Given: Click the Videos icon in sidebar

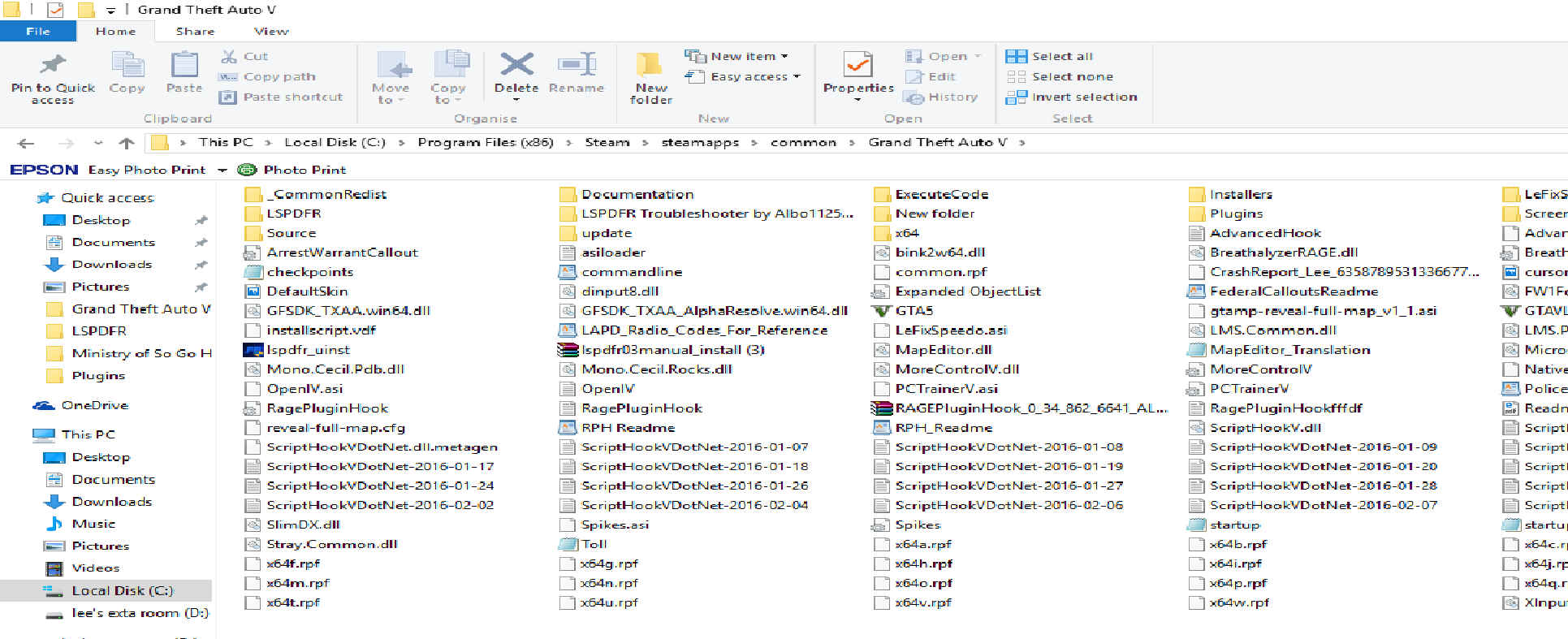Looking at the screenshot, I should coord(54,568).
